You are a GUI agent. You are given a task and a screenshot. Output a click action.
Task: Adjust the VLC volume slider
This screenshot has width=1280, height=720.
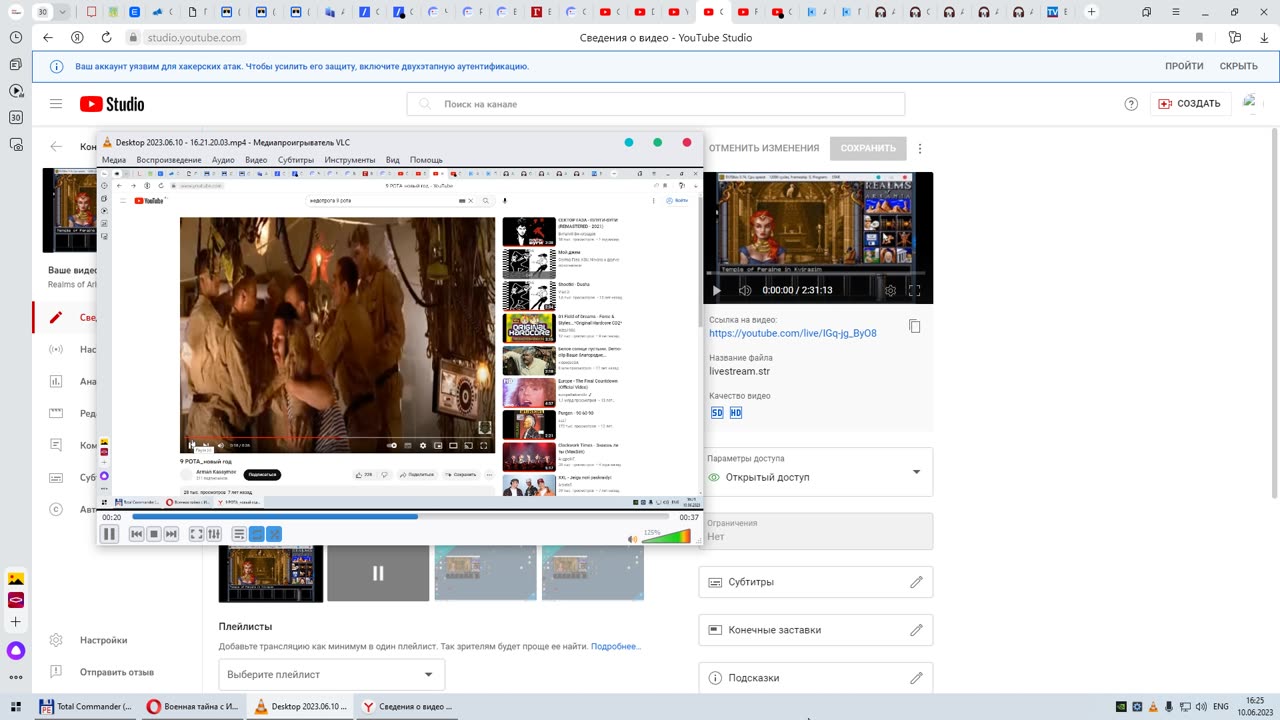pos(666,537)
